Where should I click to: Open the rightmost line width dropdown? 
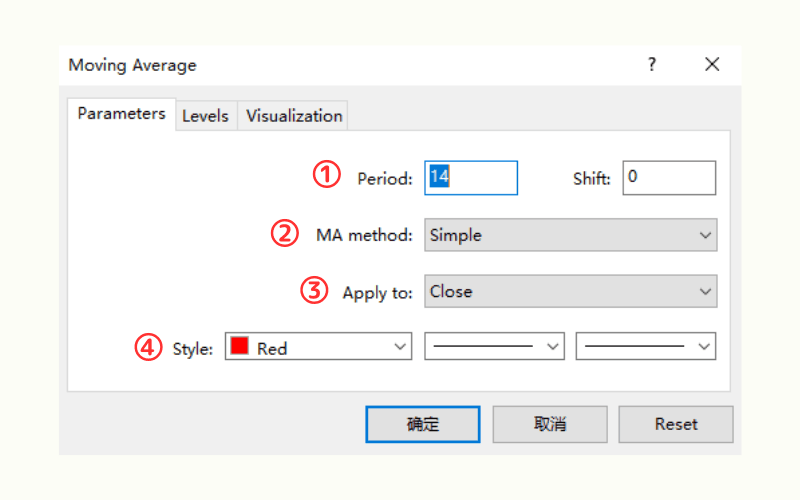click(646, 347)
